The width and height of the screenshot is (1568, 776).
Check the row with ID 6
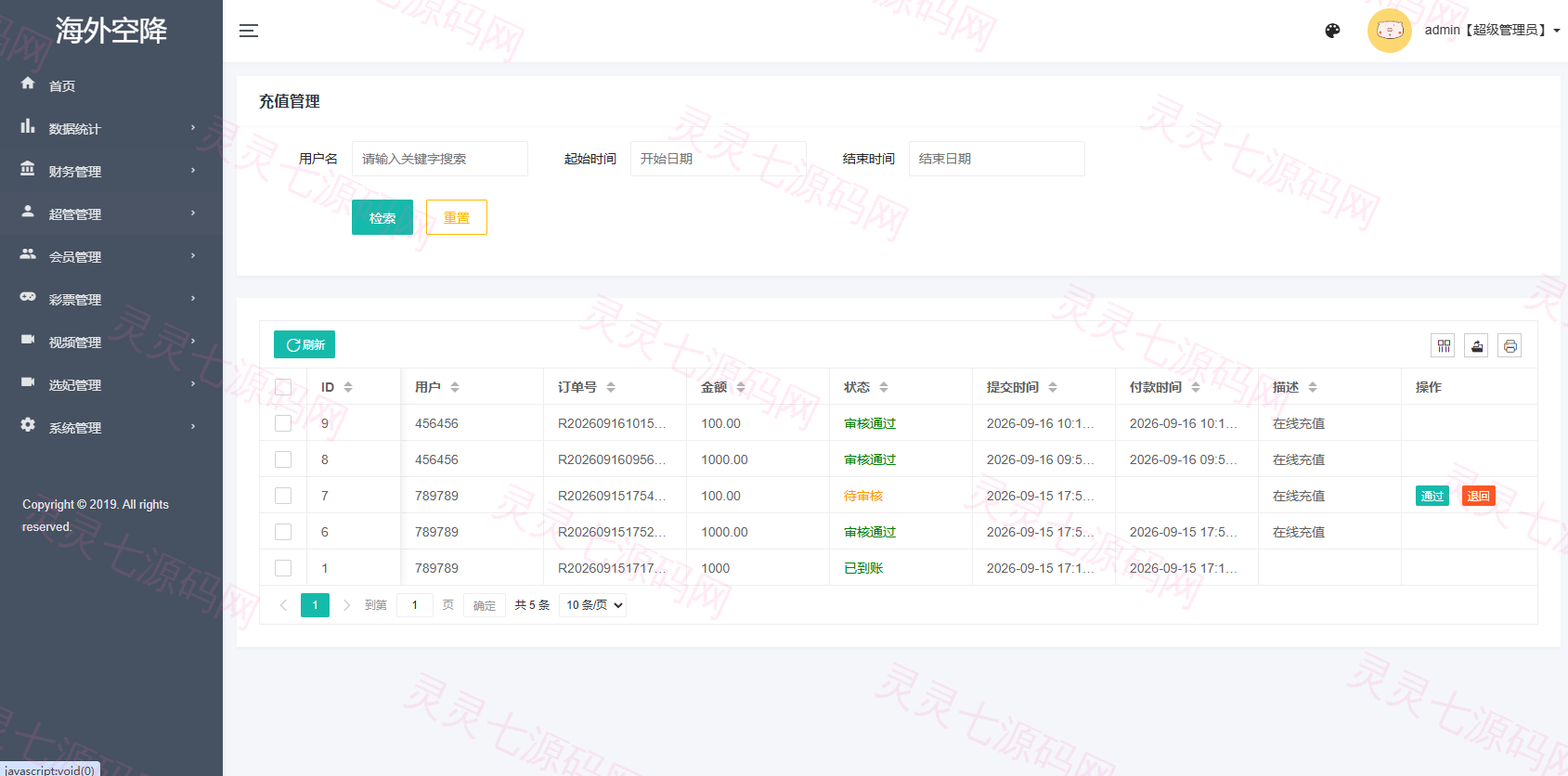click(283, 532)
